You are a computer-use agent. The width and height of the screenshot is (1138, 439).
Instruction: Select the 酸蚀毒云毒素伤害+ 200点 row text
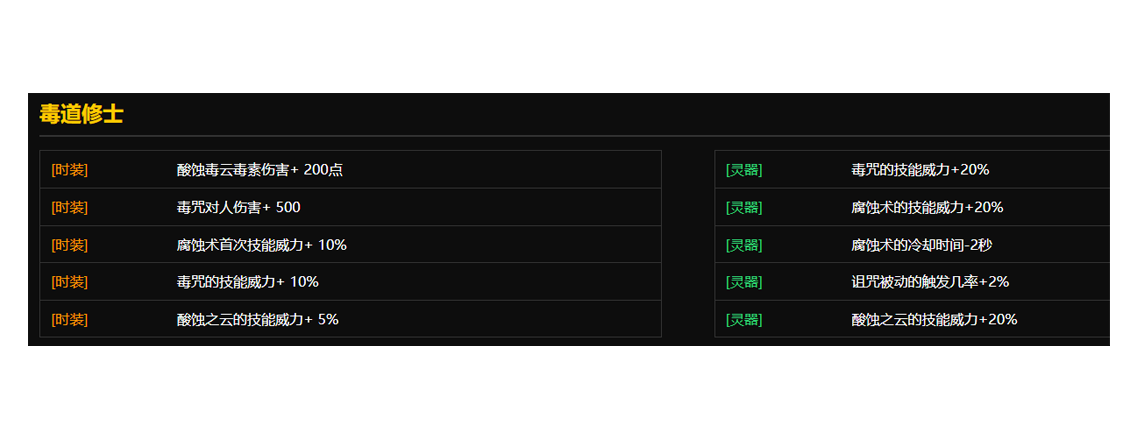tap(259, 170)
